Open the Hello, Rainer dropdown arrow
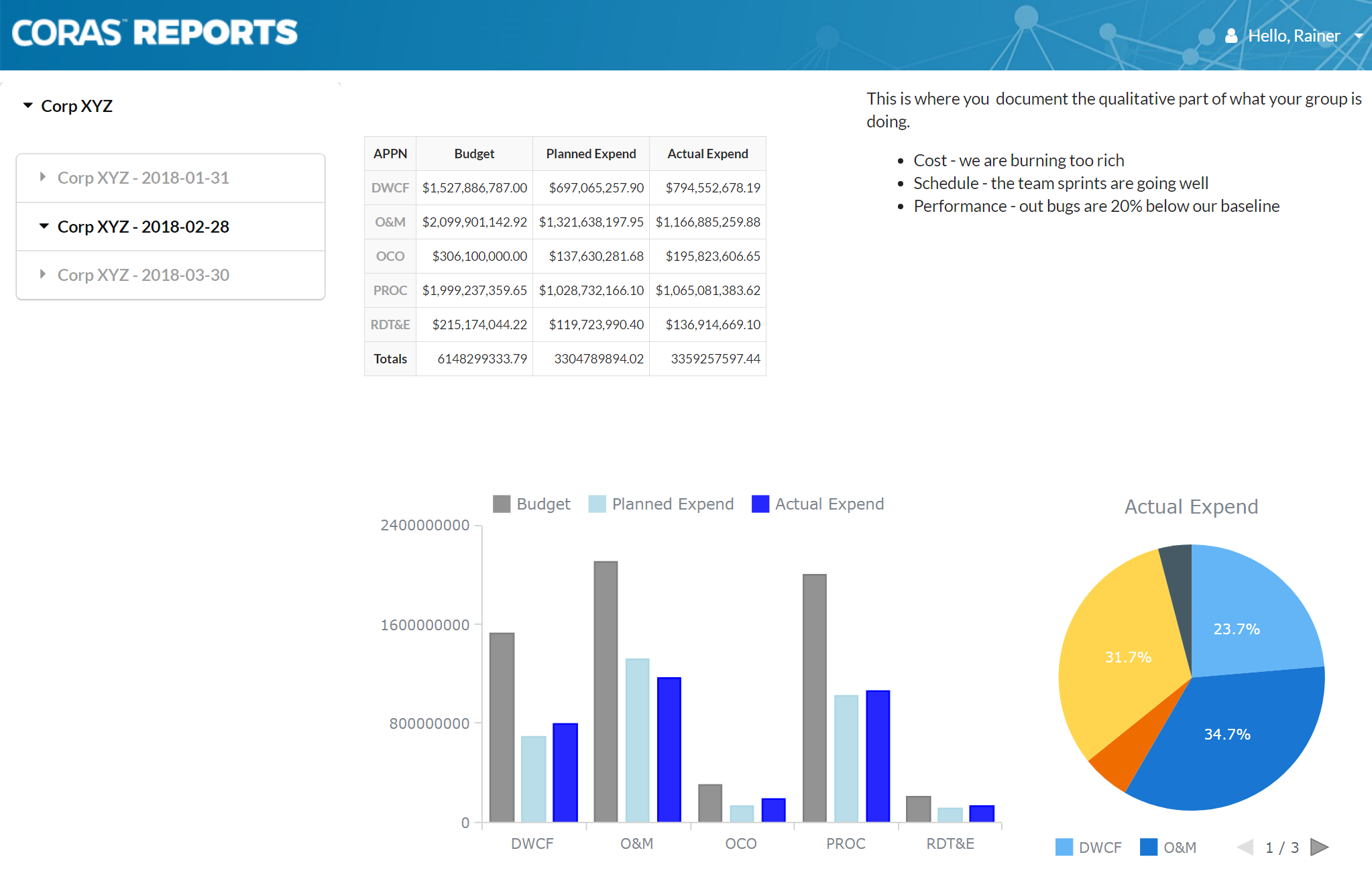This screenshot has height=873, width=1372. pyautogui.click(x=1359, y=36)
